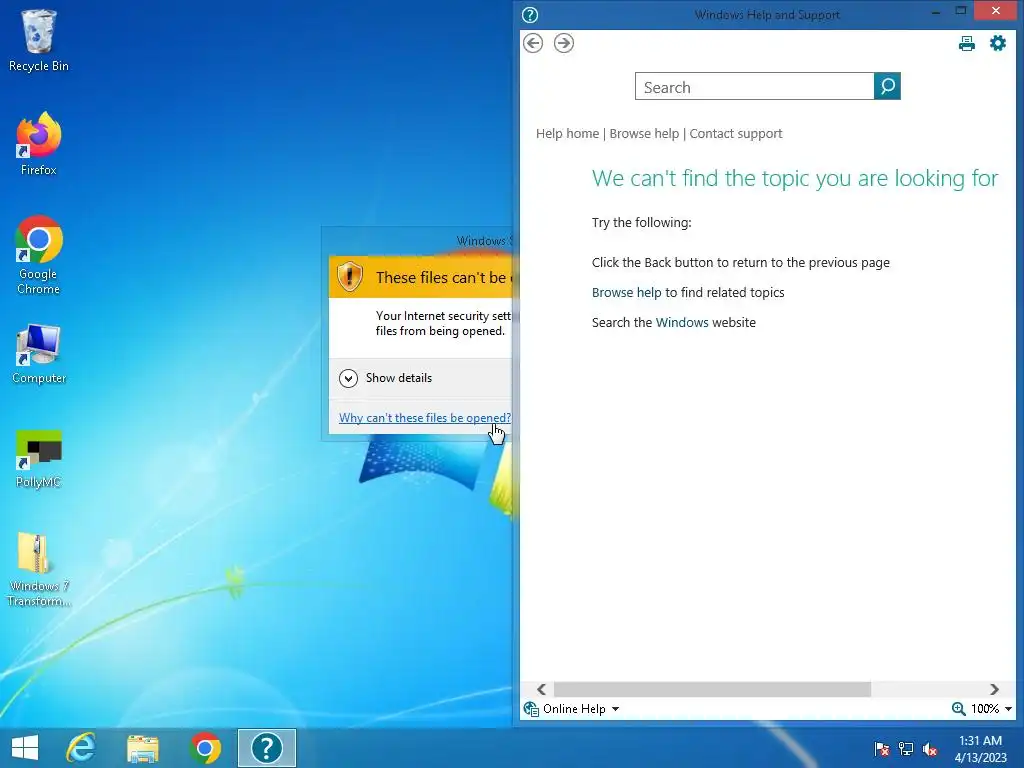
Task: Select the Google Chrome desktop shortcut
Action: (x=39, y=255)
